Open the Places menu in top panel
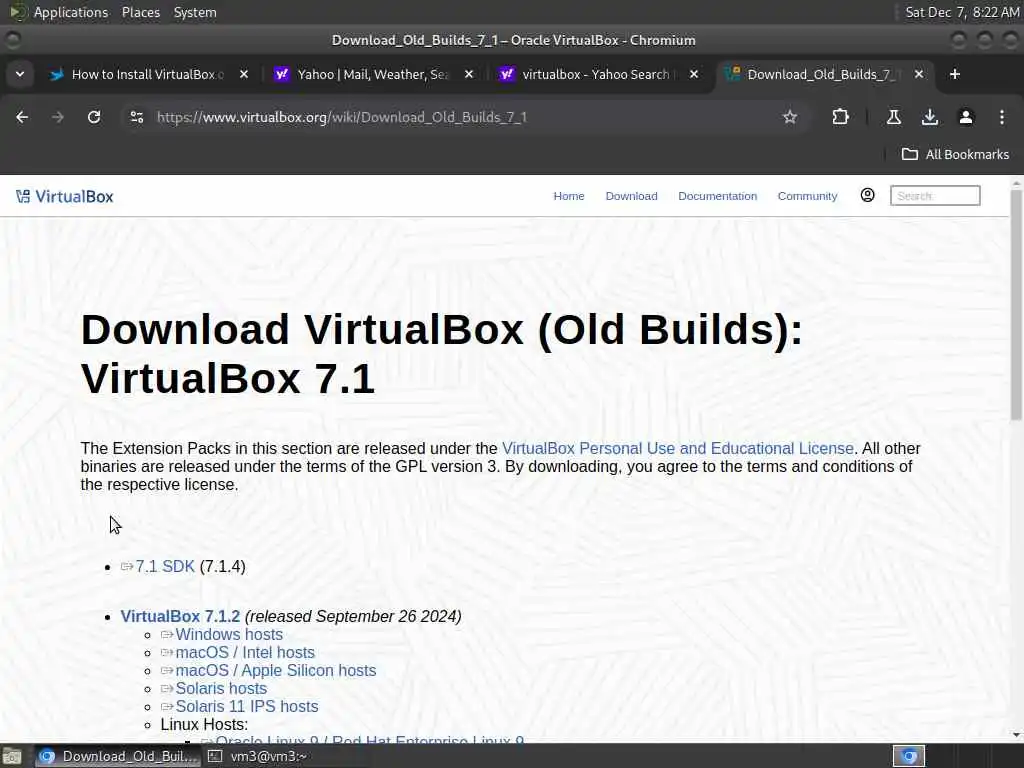Screen dimensions: 1024x768 click(x=140, y=12)
